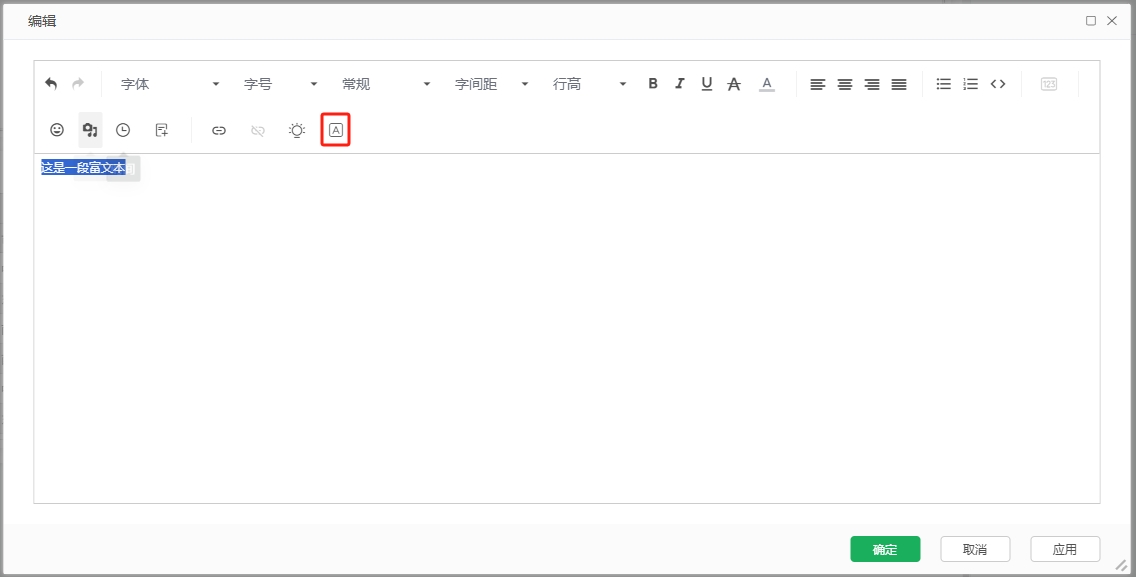Insert hyperlink using the link icon
The image size is (1136, 577).
click(x=219, y=130)
